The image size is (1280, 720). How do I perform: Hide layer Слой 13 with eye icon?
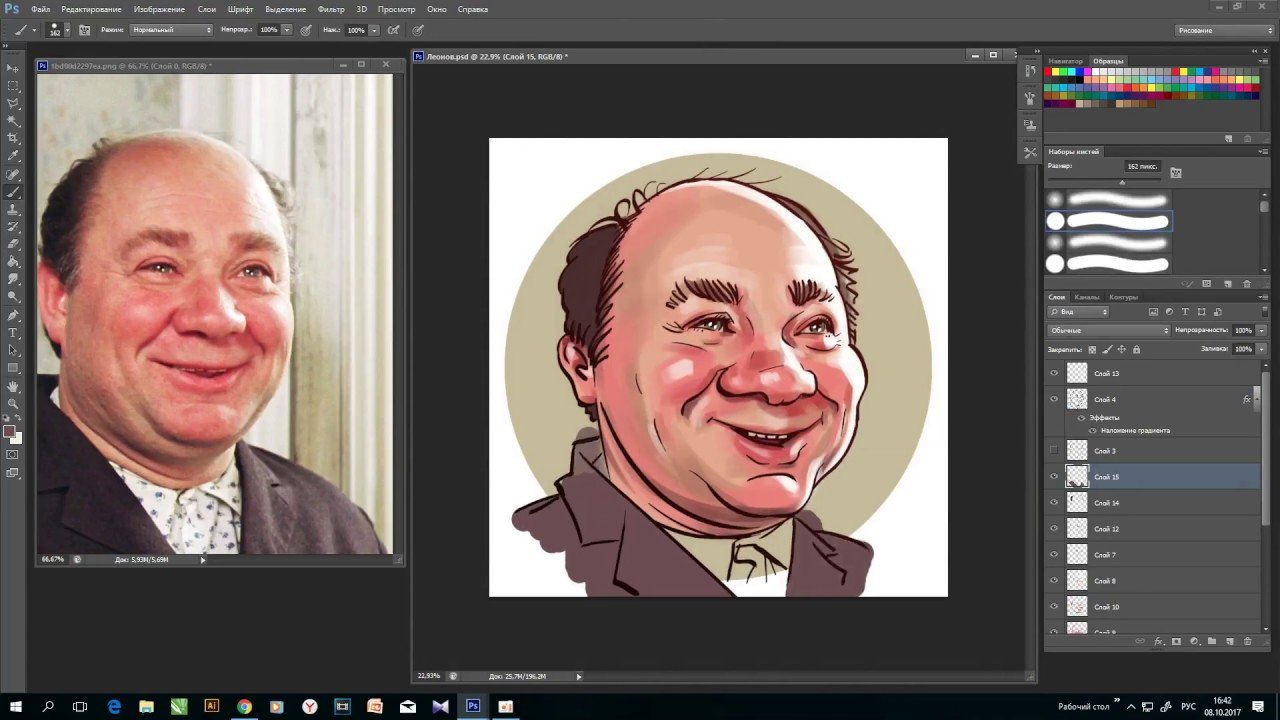1053,373
